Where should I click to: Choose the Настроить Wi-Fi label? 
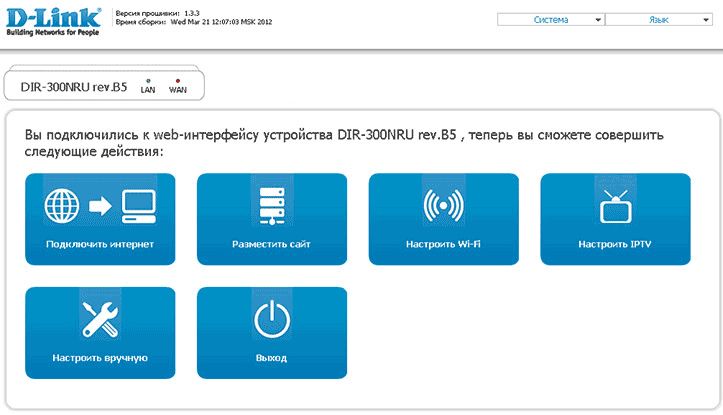click(x=443, y=244)
